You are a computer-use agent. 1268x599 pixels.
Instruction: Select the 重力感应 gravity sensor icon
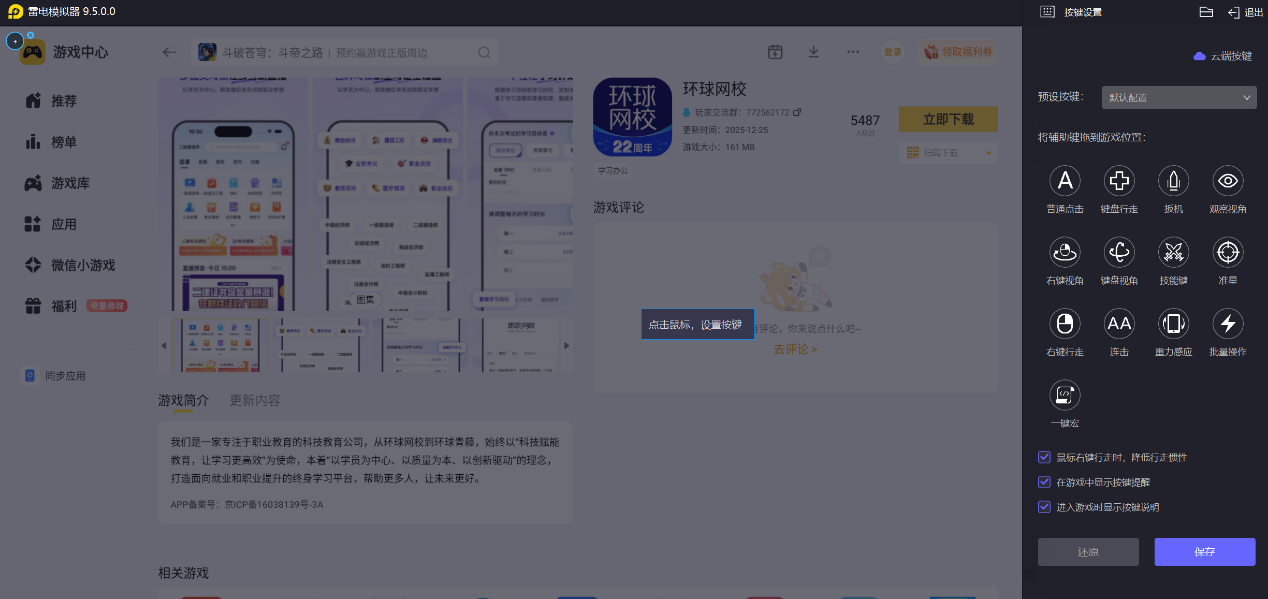1173,323
